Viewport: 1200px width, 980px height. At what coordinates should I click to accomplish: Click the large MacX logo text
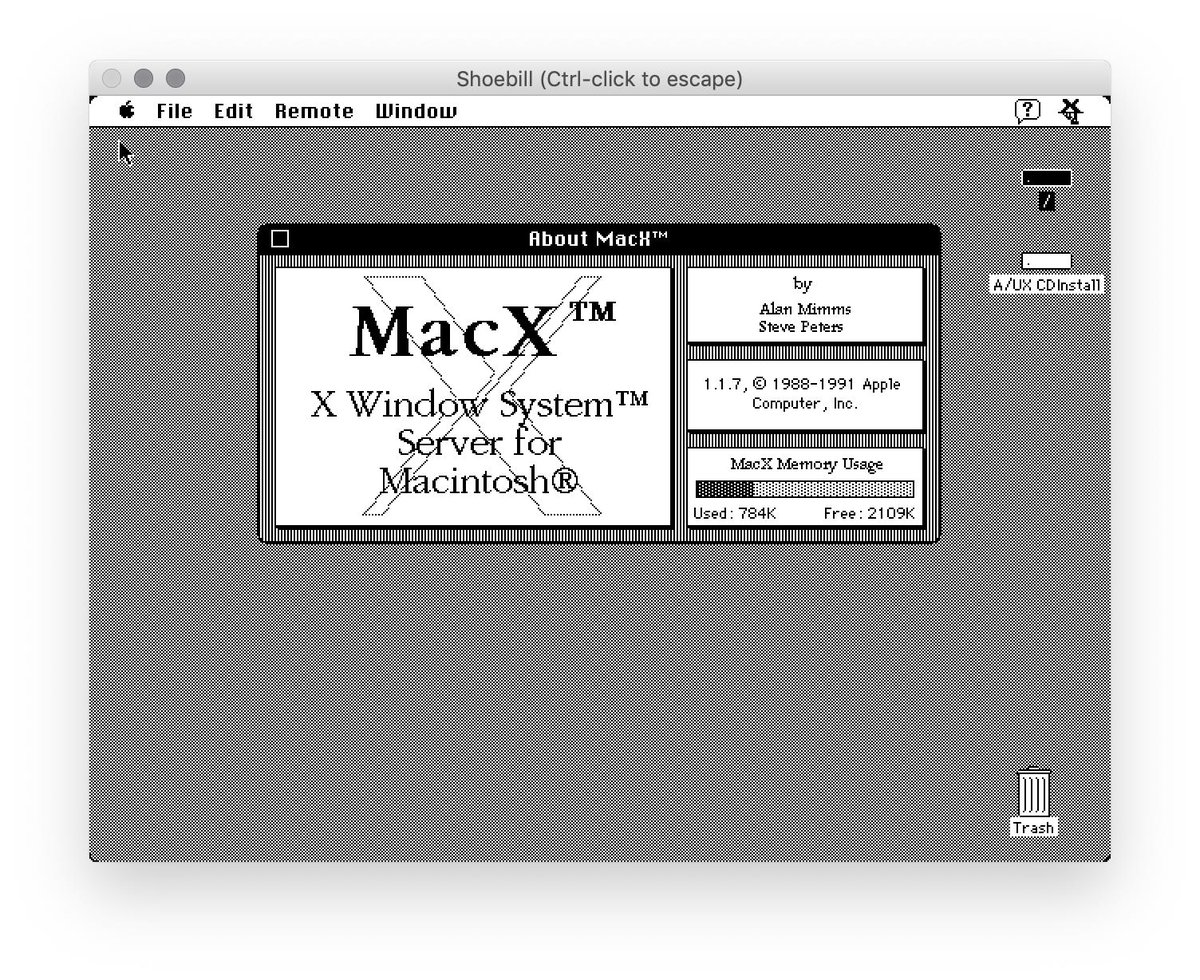click(483, 331)
